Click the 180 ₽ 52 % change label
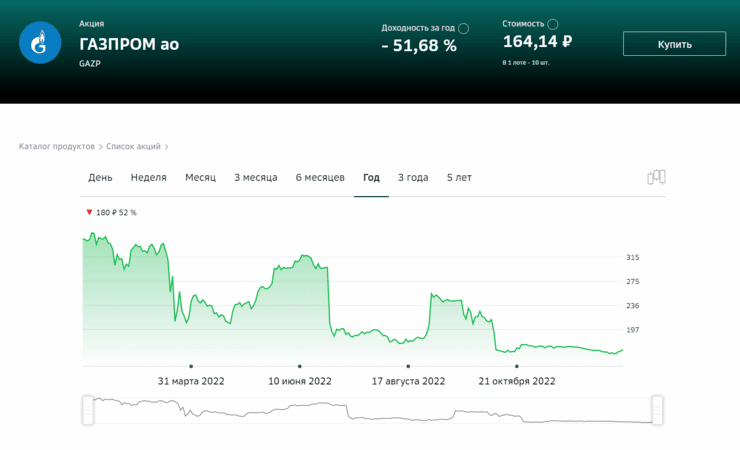 tap(116, 213)
